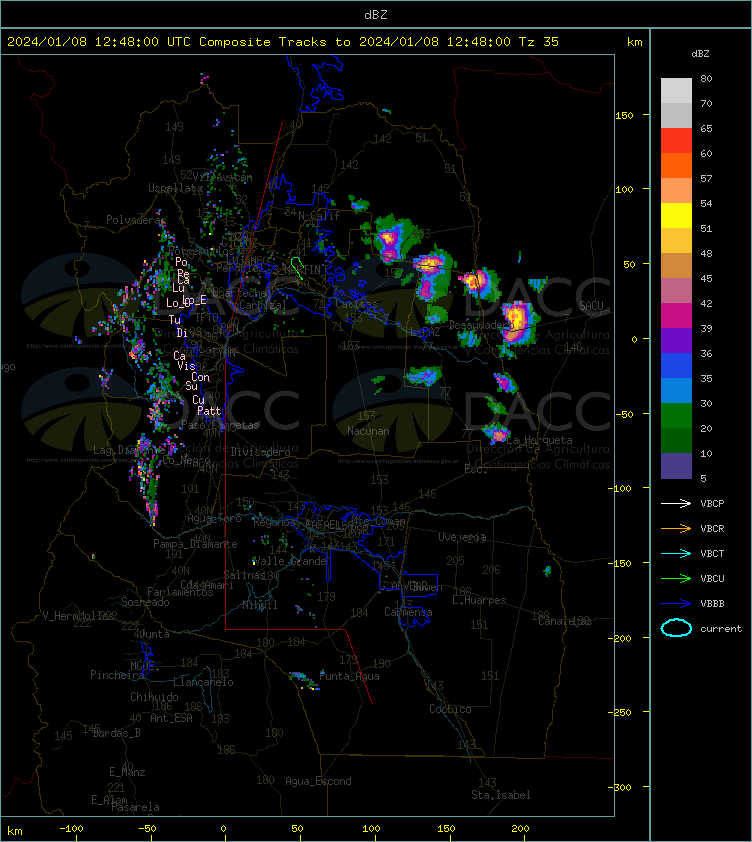Click the 'Agua_Escond' place label

[x=318, y=781]
